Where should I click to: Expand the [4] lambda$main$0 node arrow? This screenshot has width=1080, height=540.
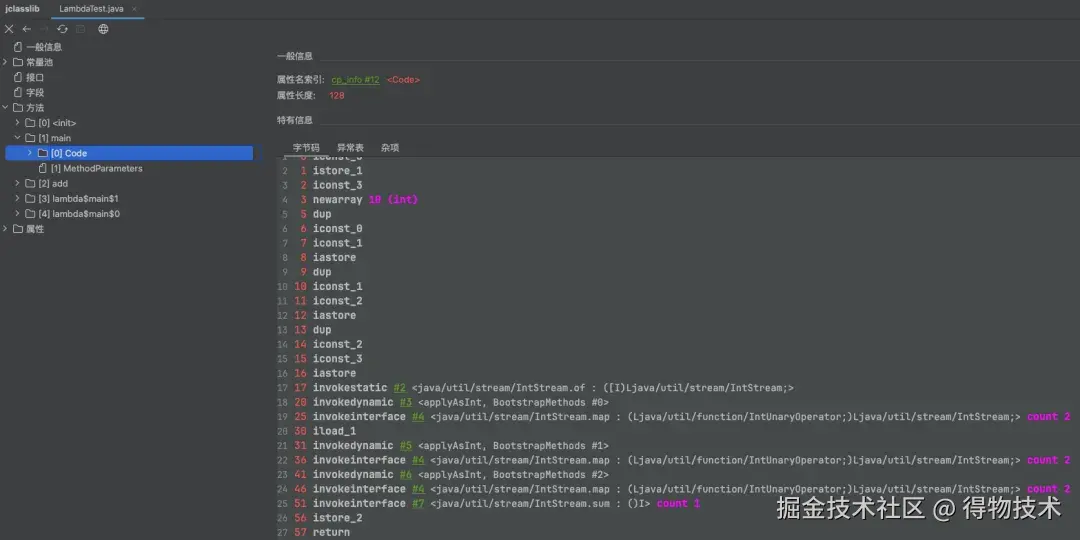pos(18,214)
